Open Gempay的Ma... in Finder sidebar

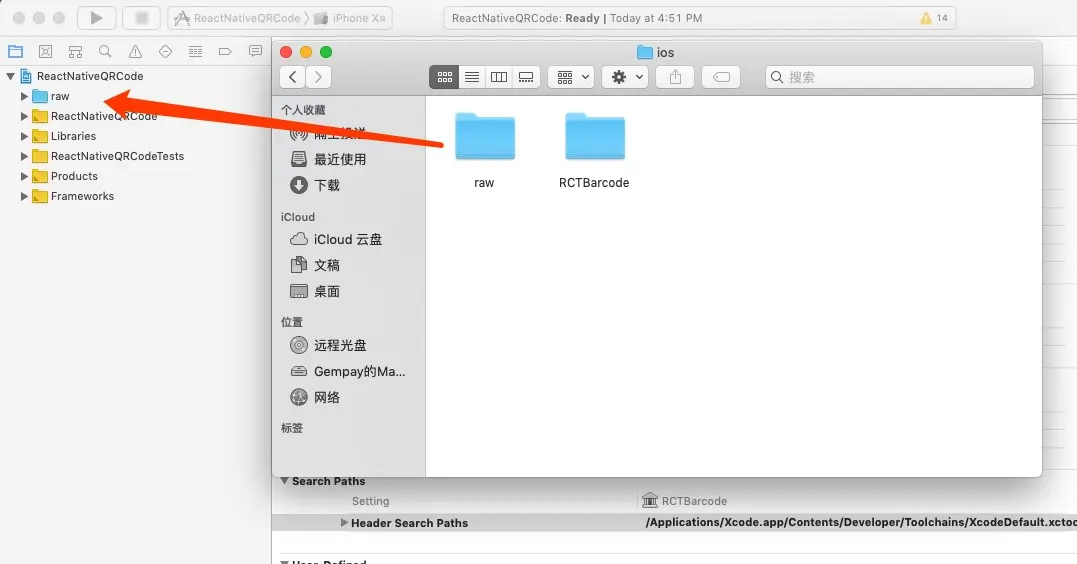[x=348, y=371]
